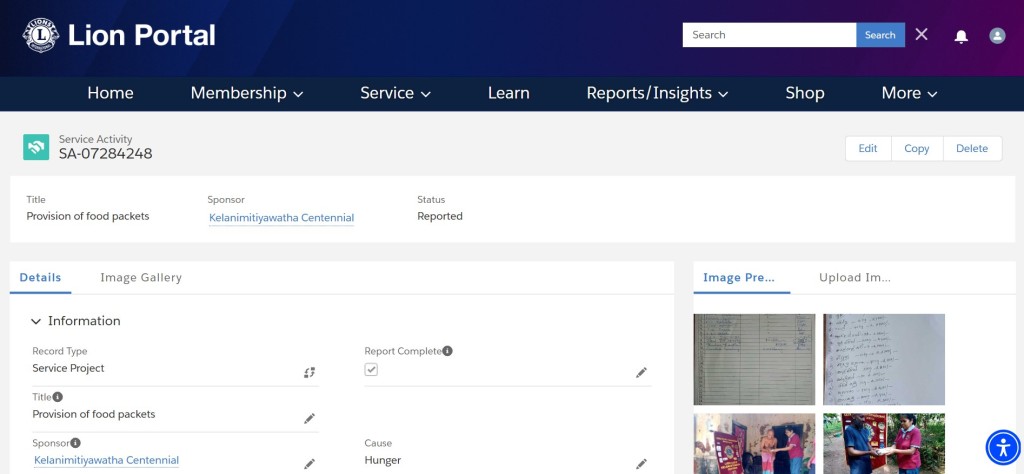Open the photo of woman handing packet
This screenshot has width=1024, height=474.
pyautogui.click(x=884, y=443)
